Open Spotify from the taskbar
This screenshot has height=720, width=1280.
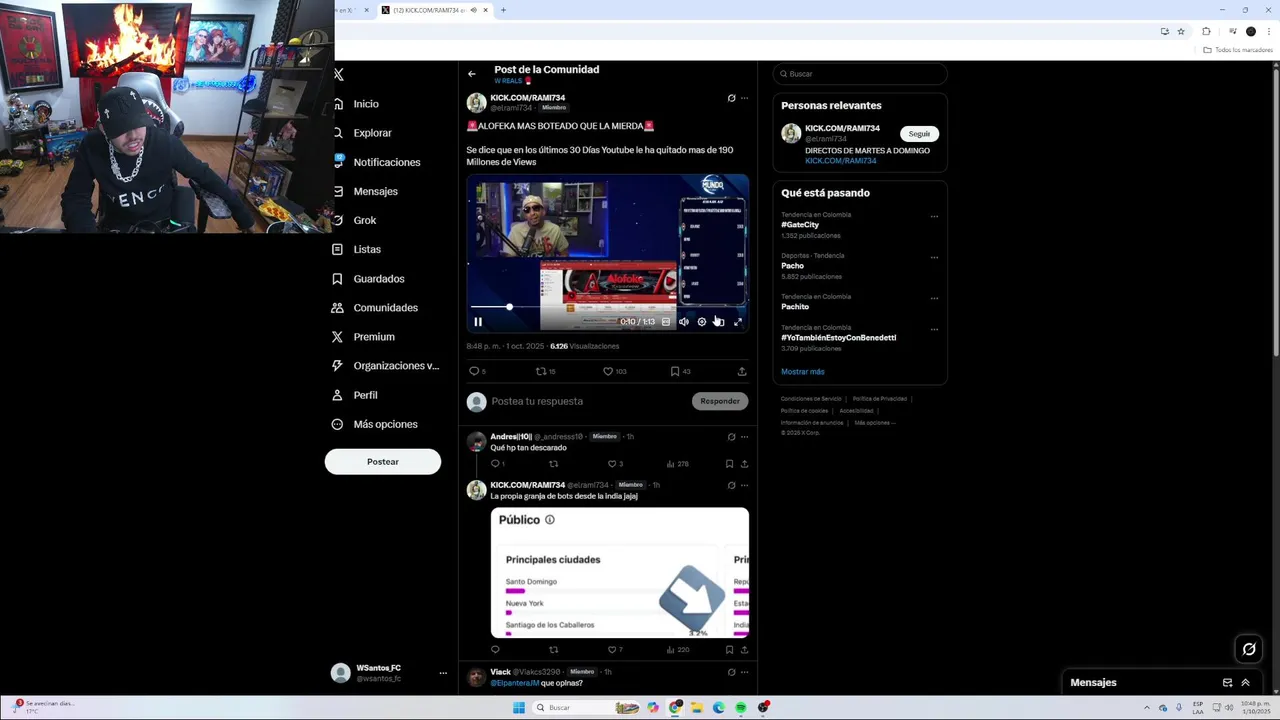(x=741, y=708)
